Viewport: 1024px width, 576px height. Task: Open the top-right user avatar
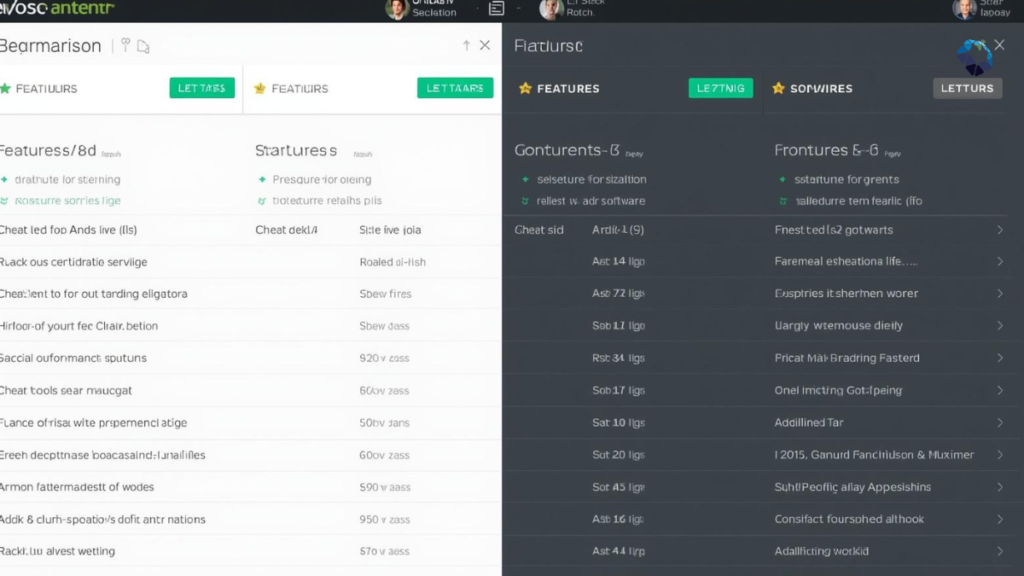[964, 8]
